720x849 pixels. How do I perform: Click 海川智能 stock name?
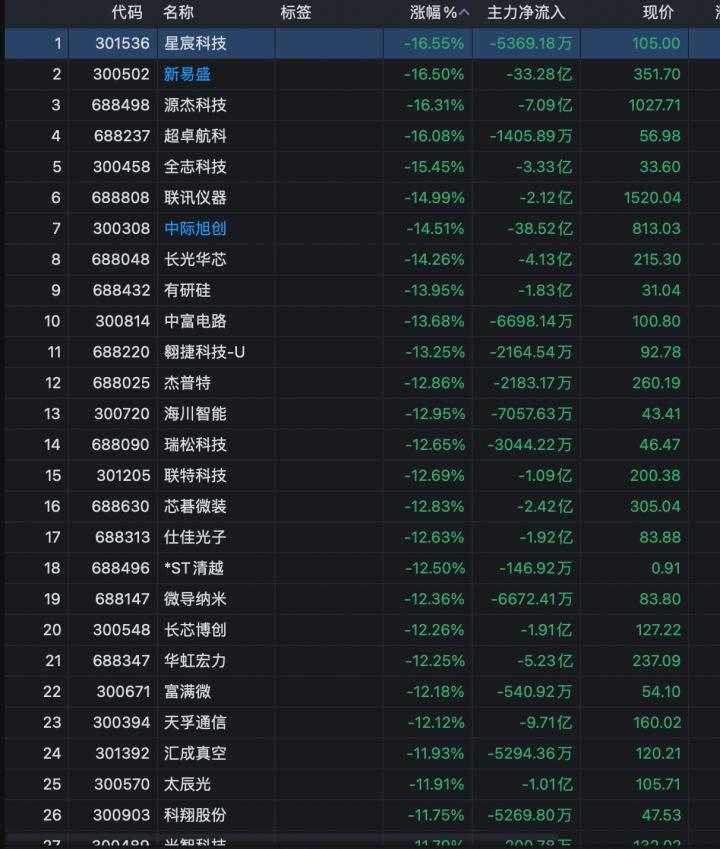coord(195,414)
